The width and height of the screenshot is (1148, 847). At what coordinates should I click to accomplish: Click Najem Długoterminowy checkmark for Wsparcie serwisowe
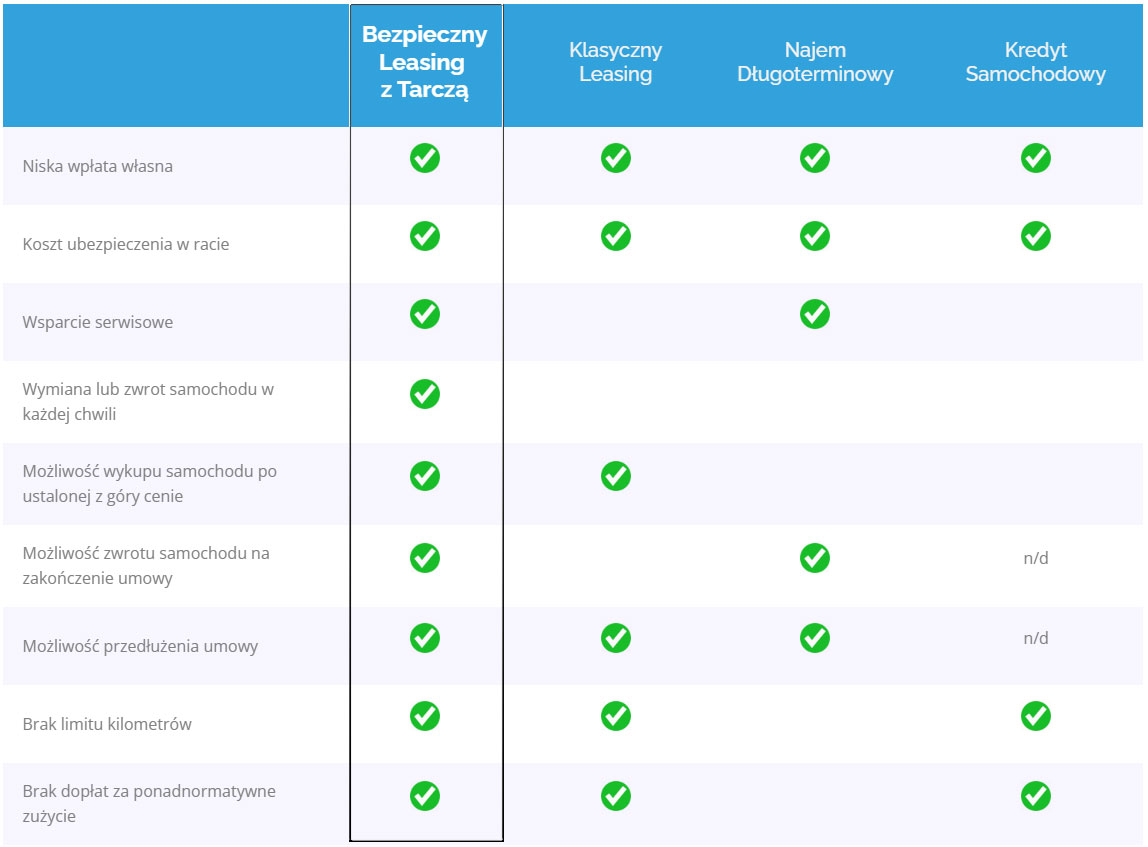[815, 314]
